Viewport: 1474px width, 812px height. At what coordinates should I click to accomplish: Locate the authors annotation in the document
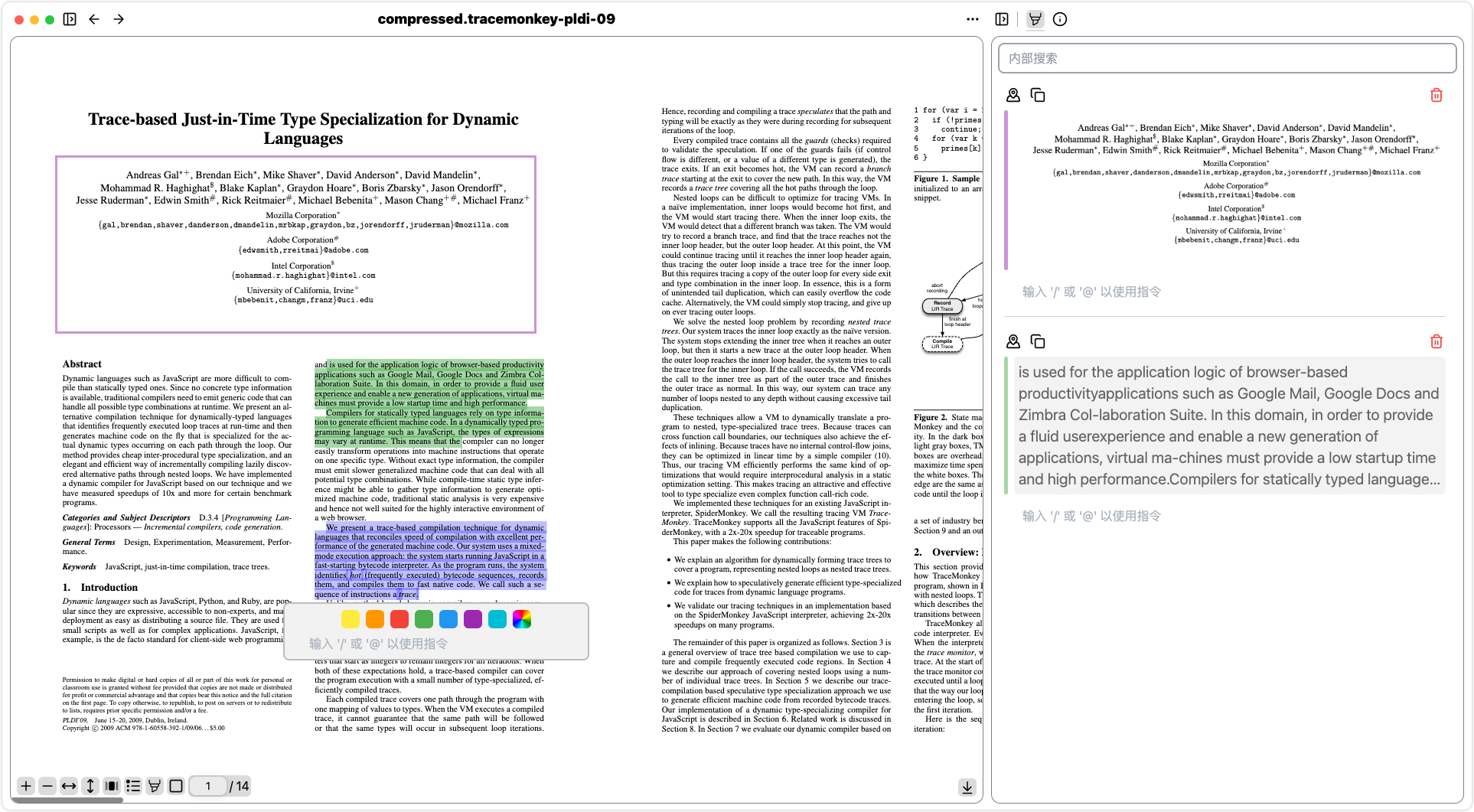pos(1013,95)
